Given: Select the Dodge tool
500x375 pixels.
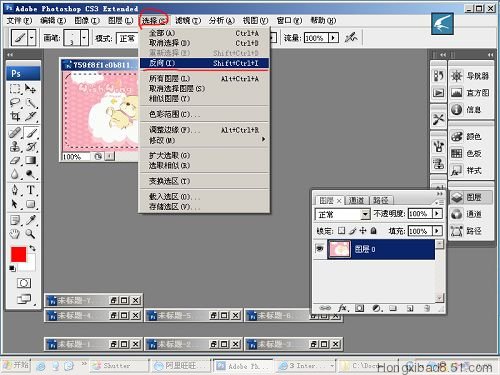Looking at the screenshot, I should pyautogui.click(x=31, y=174).
